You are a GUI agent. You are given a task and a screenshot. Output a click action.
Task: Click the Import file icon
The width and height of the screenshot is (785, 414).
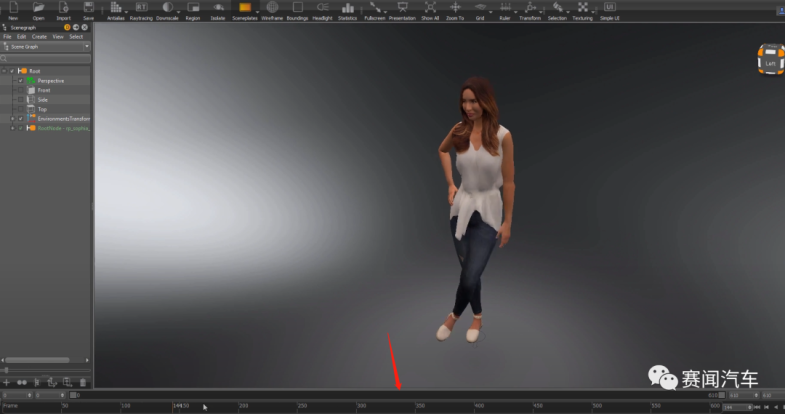point(63,8)
